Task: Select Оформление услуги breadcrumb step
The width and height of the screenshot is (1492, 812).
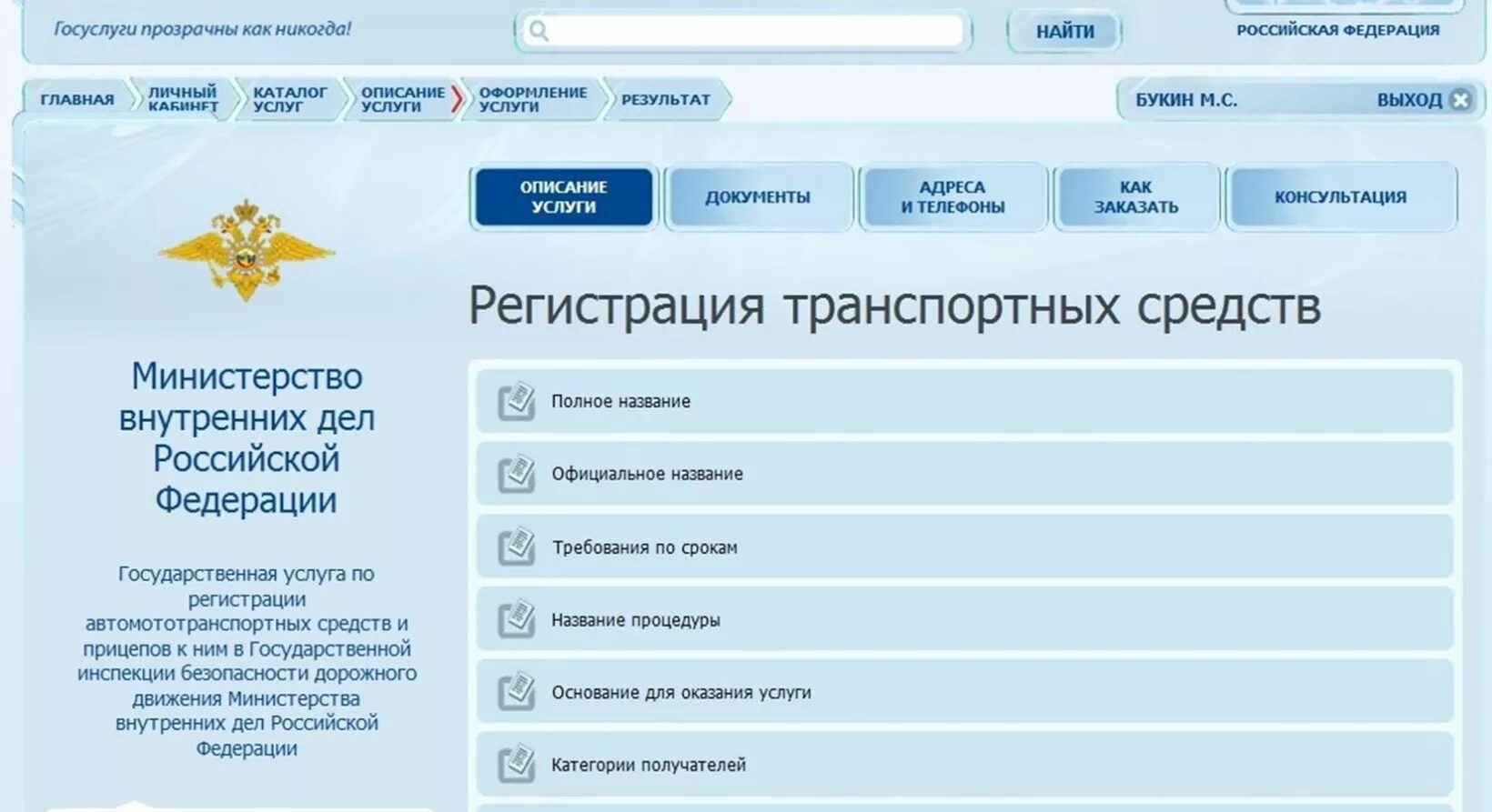Action: [x=533, y=100]
